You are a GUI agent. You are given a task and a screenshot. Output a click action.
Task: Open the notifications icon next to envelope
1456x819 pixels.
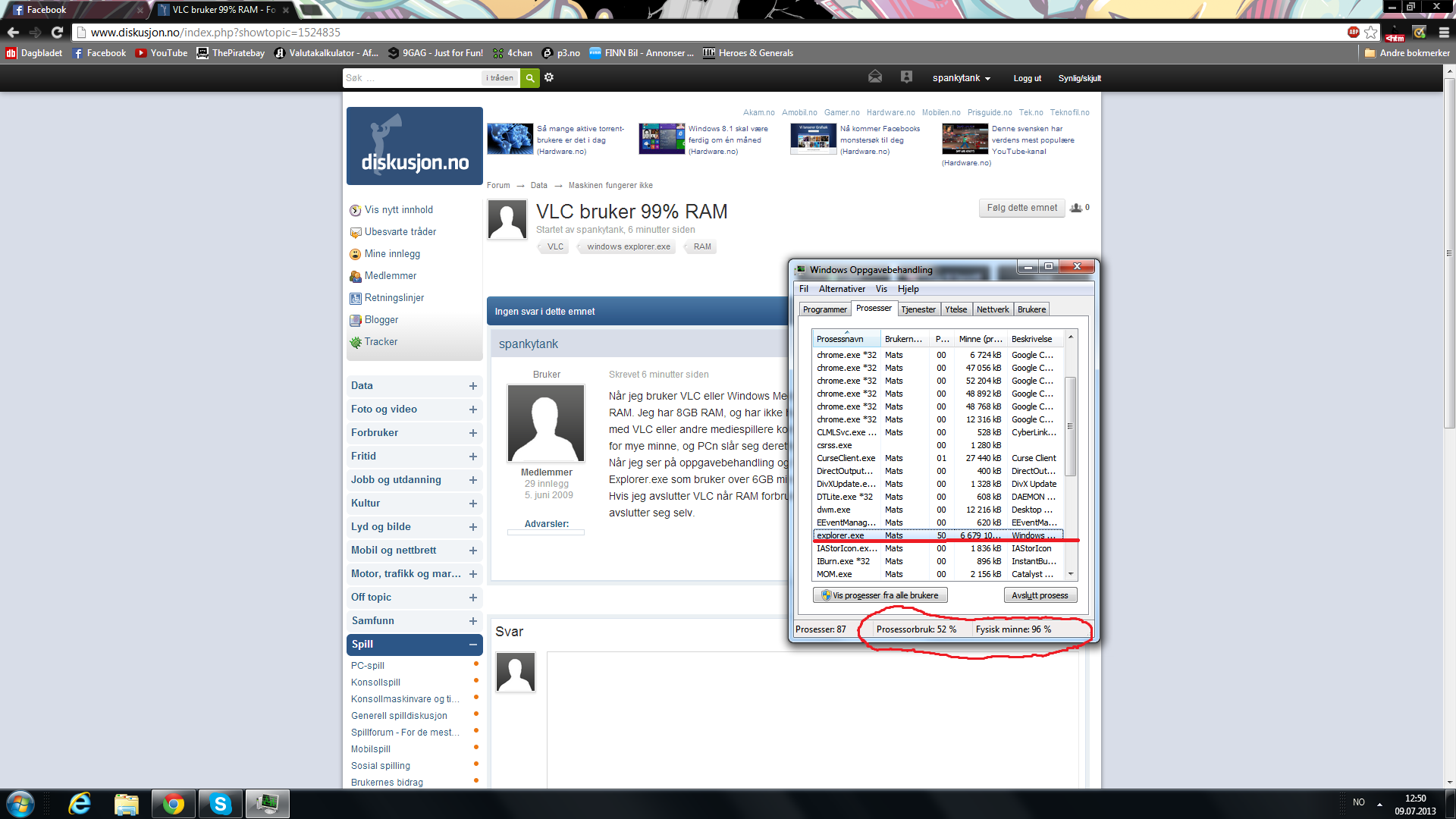pos(906,77)
